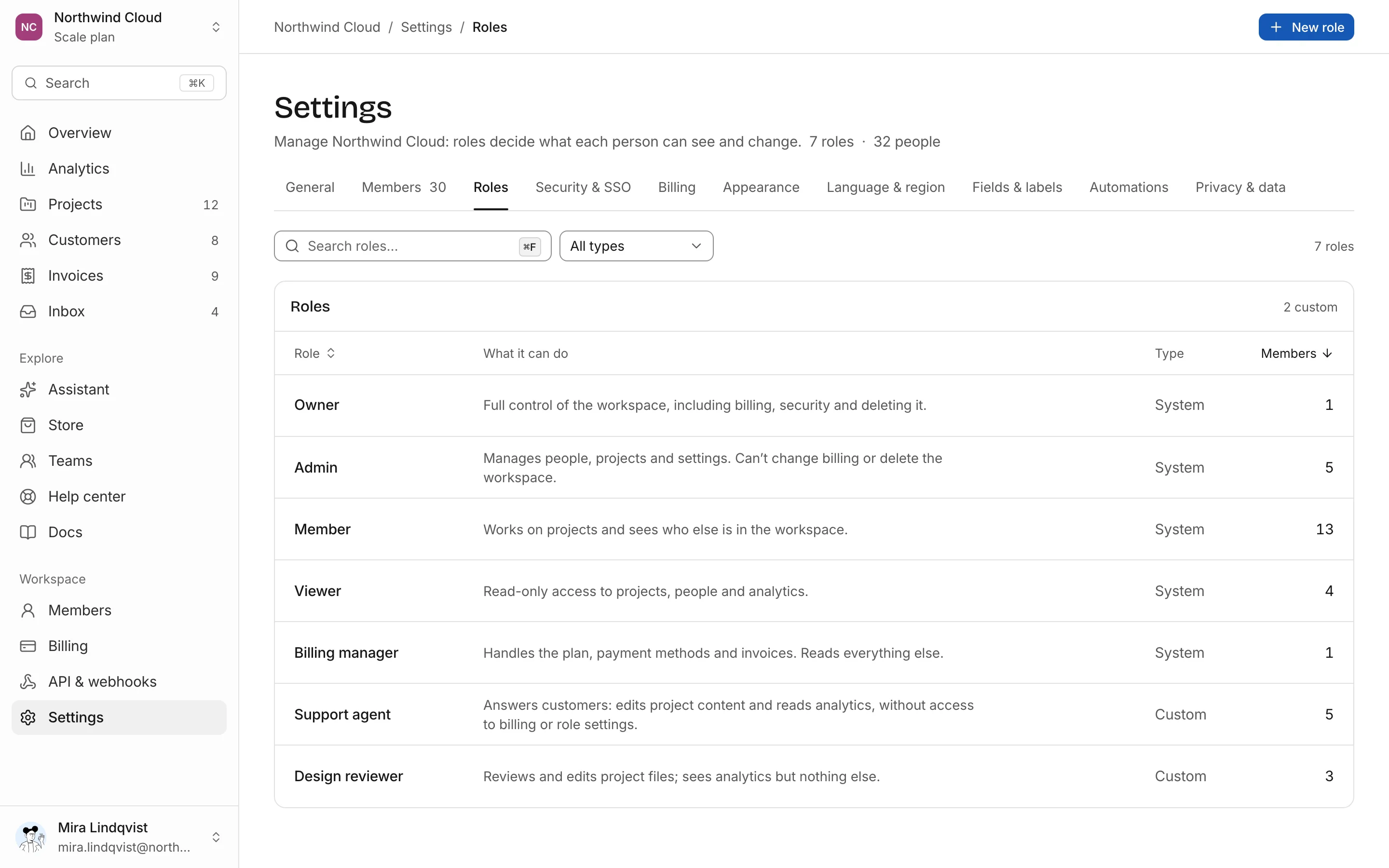The height and width of the screenshot is (868, 1389).
Task: Click the Assistant sparkle icon
Action: click(27, 389)
